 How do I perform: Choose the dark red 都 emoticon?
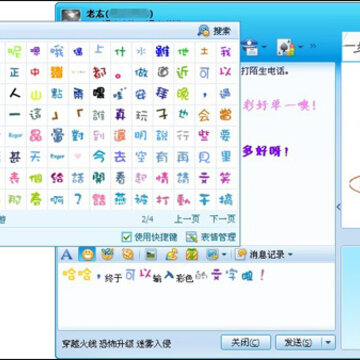pyautogui.click(x=99, y=73)
